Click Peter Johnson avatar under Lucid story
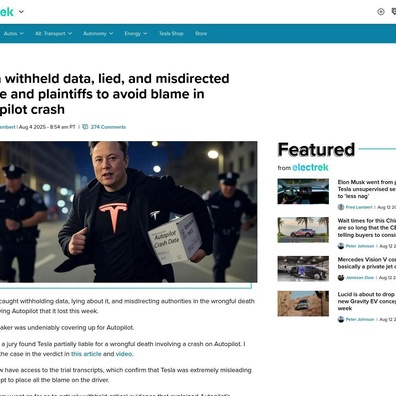The height and width of the screenshot is (396, 396). [341, 319]
